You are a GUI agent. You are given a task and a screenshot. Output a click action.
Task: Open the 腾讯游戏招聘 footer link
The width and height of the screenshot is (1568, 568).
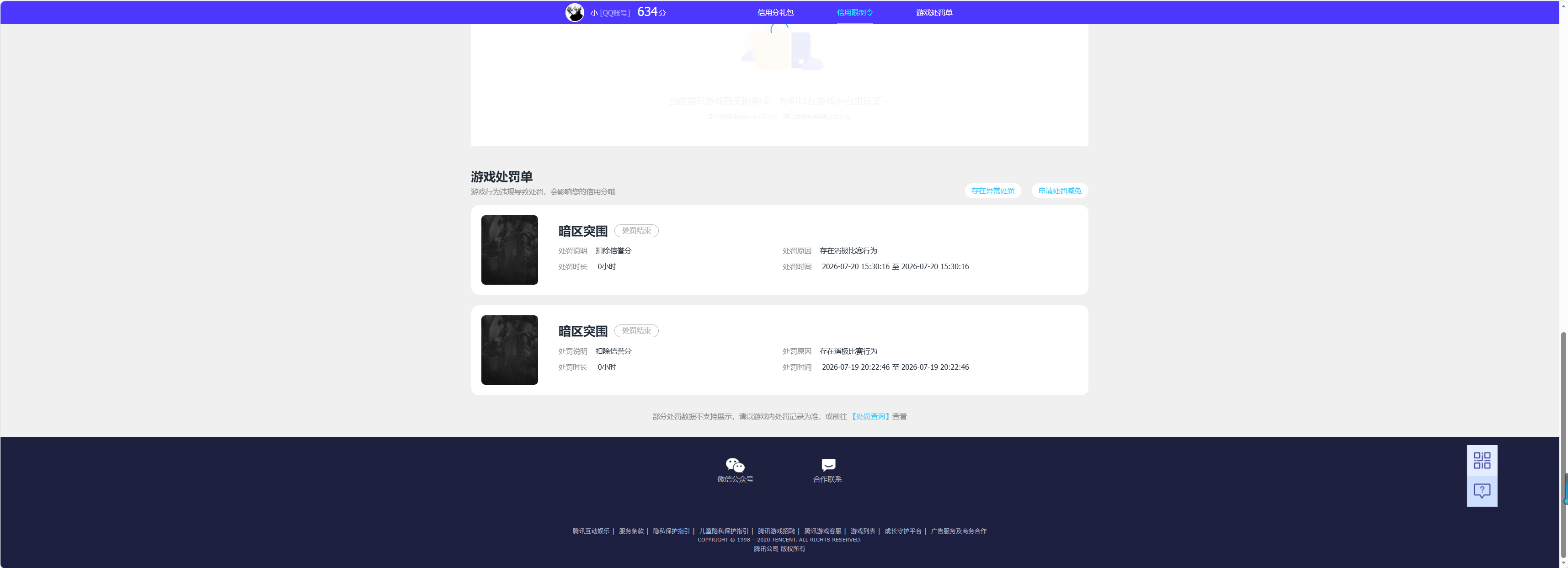pos(776,531)
